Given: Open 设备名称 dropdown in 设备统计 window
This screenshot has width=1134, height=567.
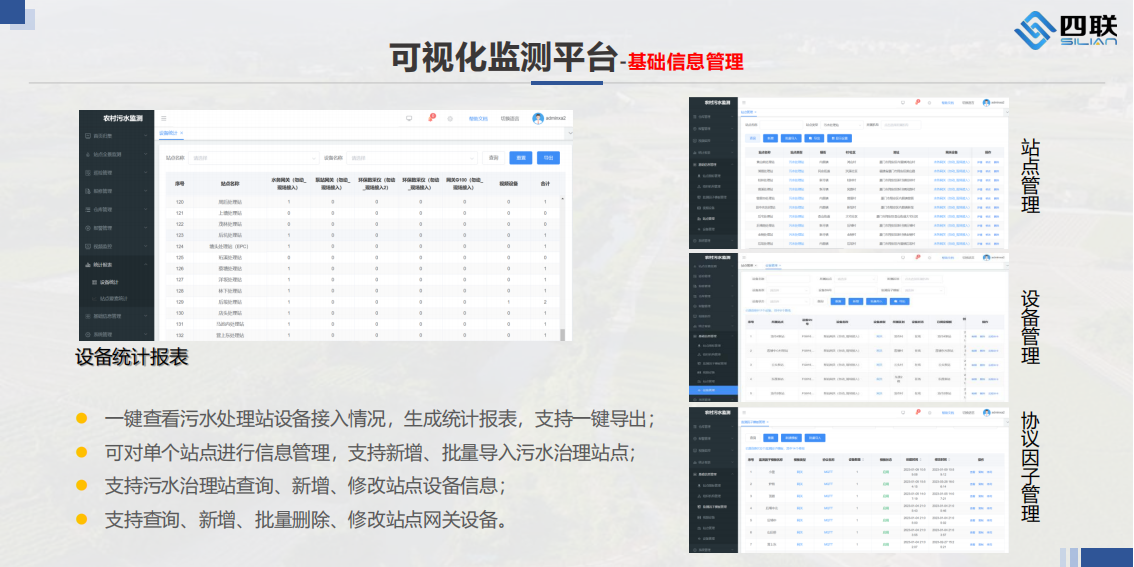Looking at the screenshot, I should click(412, 158).
